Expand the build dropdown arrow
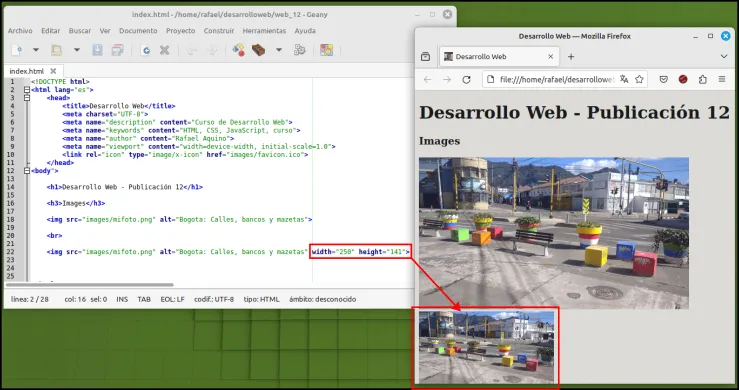739x390 pixels. pyautogui.click(x=279, y=50)
